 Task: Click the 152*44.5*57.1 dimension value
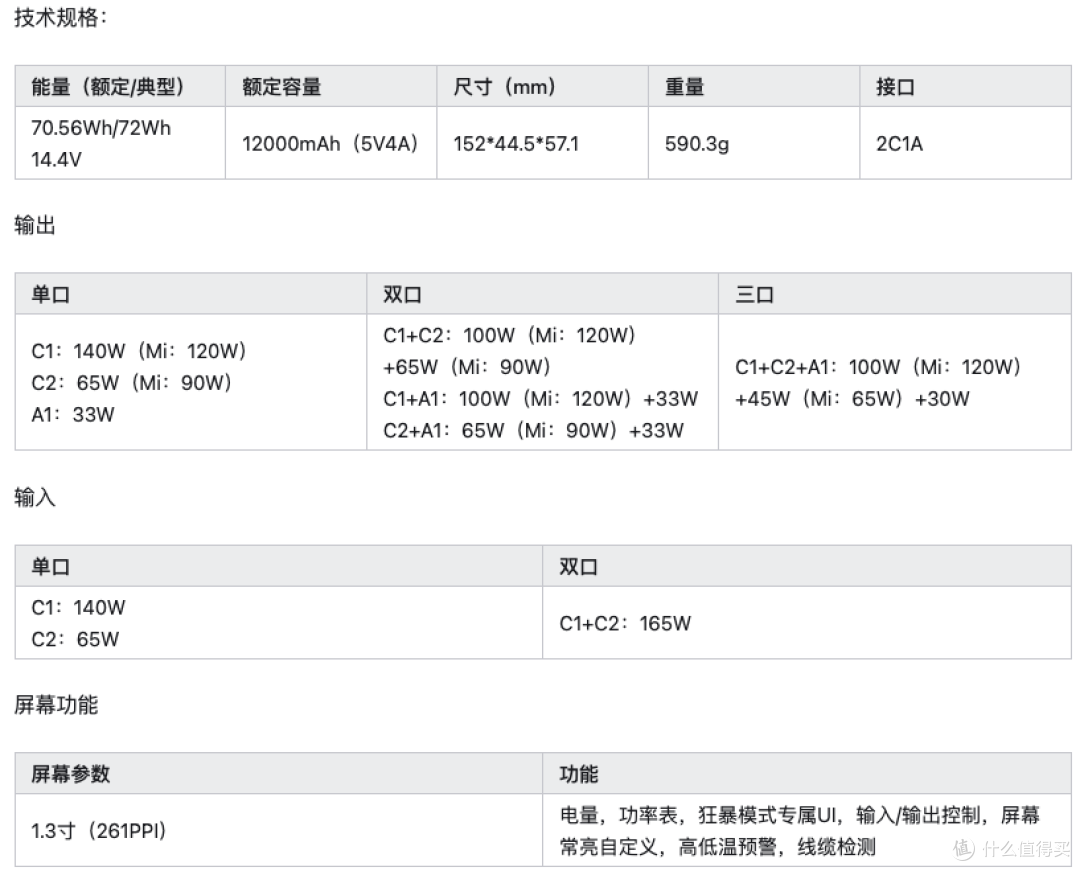click(516, 144)
